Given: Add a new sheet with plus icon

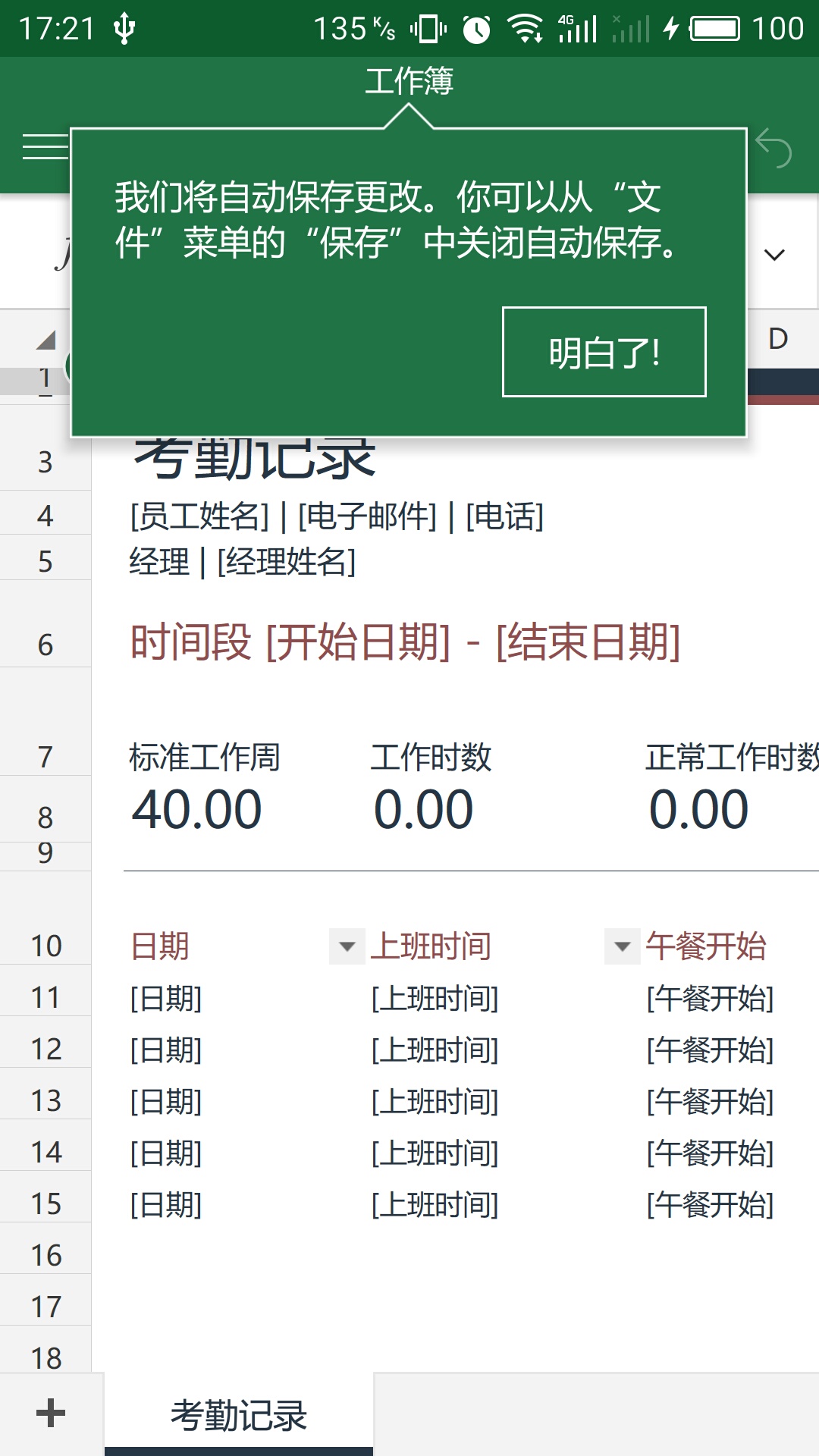Looking at the screenshot, I should pyautogui.click(x=51, y=1414).
